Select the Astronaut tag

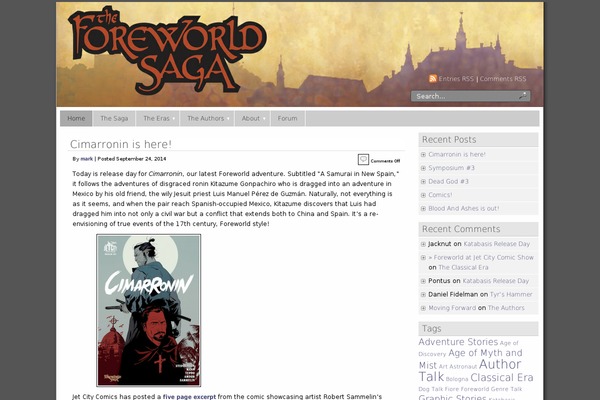[463, 367]
